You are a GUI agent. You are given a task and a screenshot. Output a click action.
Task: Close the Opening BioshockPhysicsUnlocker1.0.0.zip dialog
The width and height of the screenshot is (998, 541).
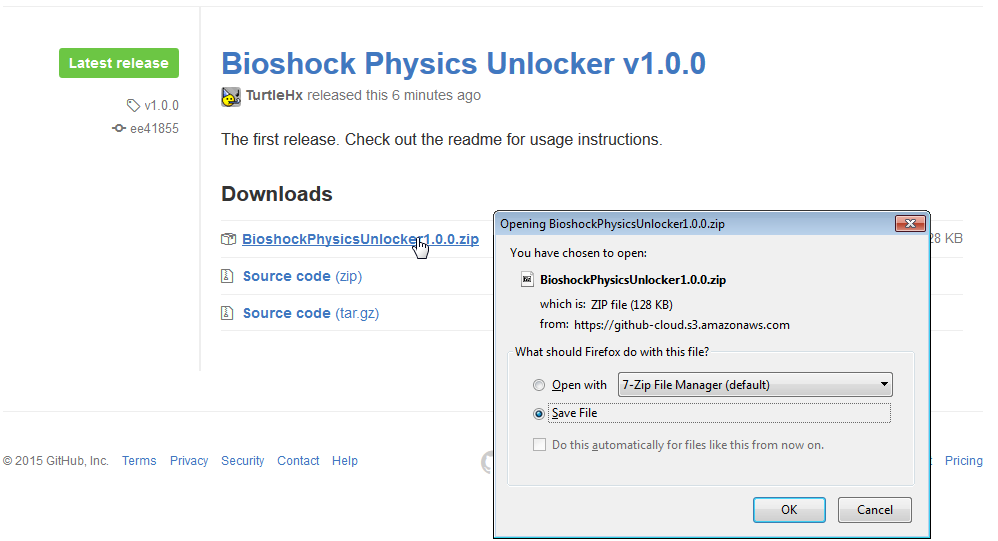(908, 224)
